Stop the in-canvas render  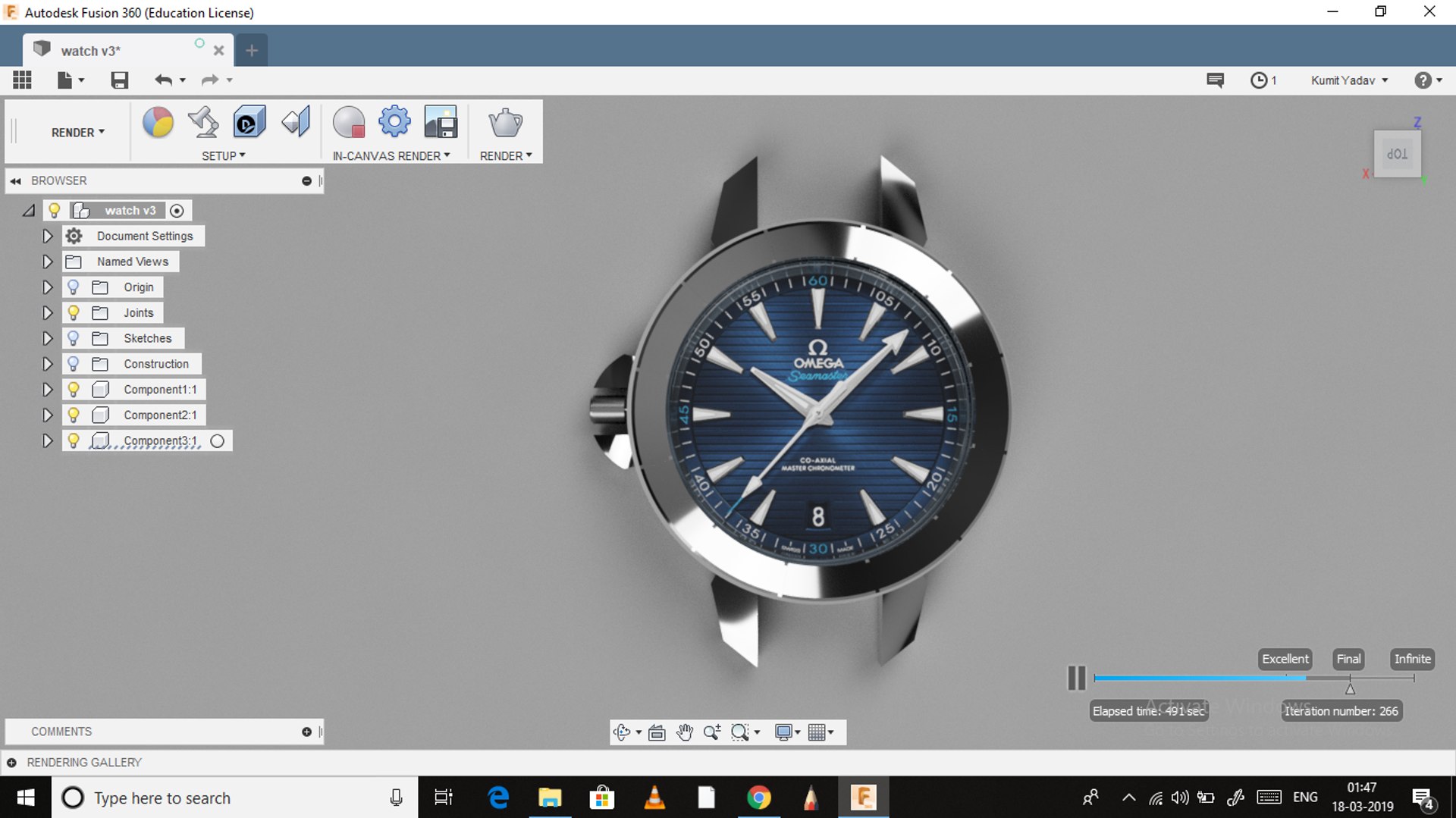[349, 122]
